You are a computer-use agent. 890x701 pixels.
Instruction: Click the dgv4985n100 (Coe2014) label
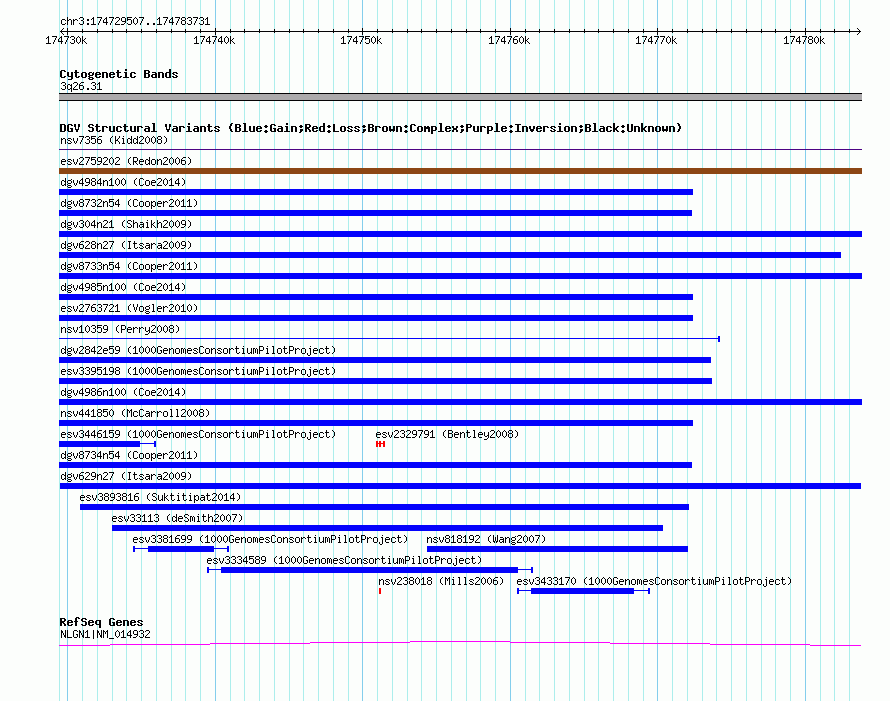pyautogui.click(x=123, y=287)
